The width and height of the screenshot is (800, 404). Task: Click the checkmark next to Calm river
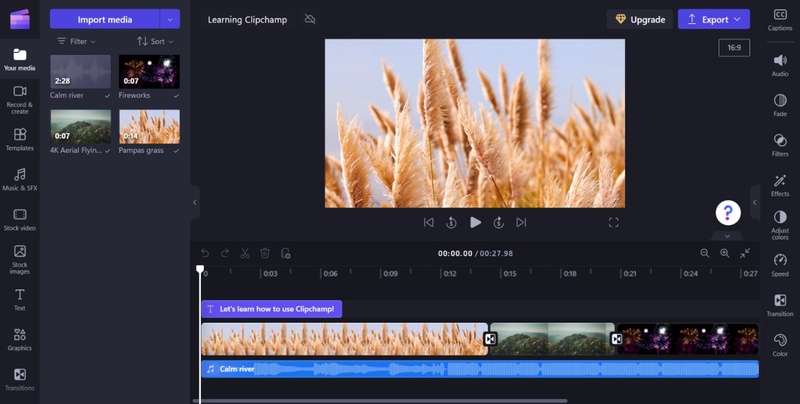click(x=107, y=95)
